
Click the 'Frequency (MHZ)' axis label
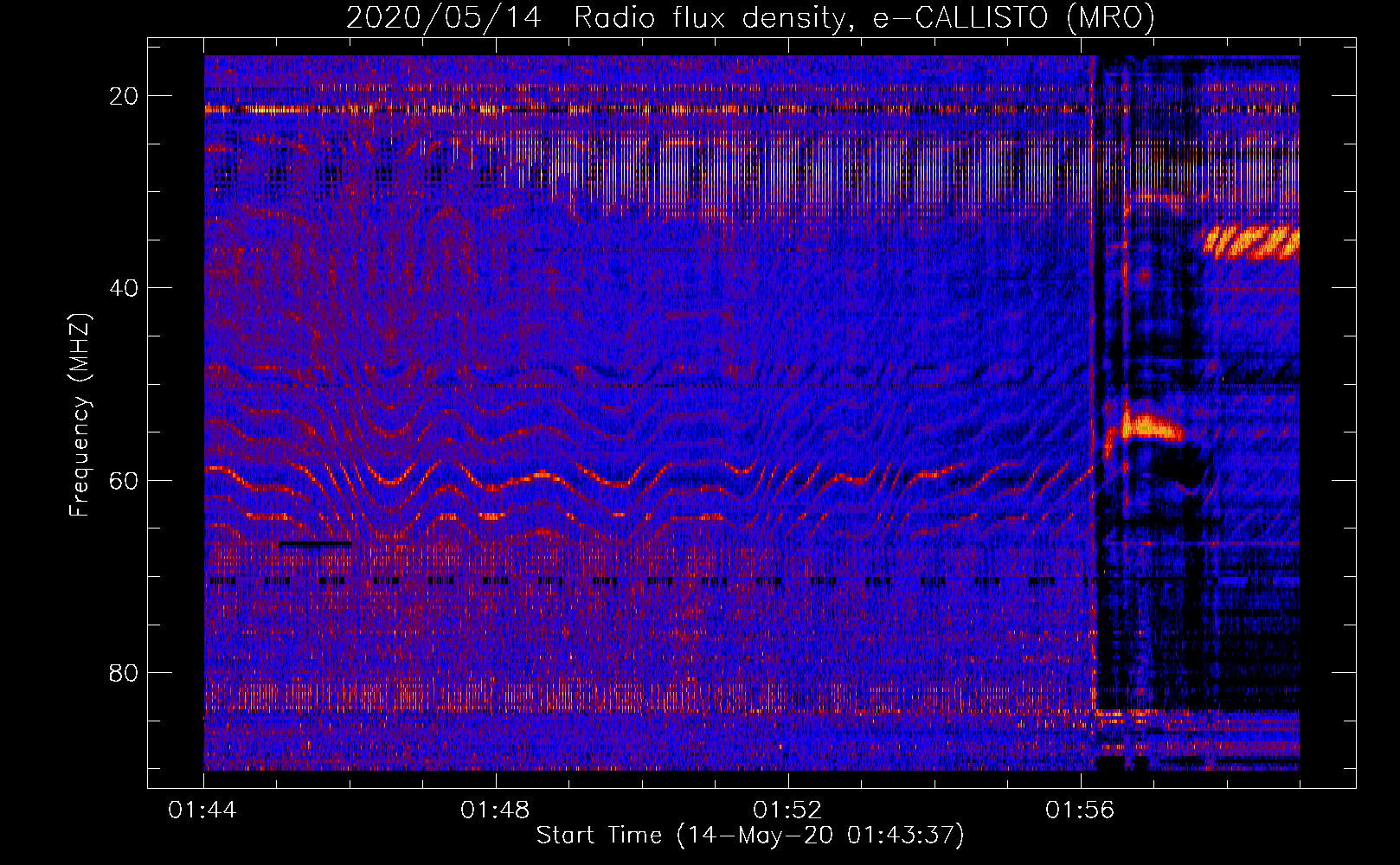pos(80,415)
